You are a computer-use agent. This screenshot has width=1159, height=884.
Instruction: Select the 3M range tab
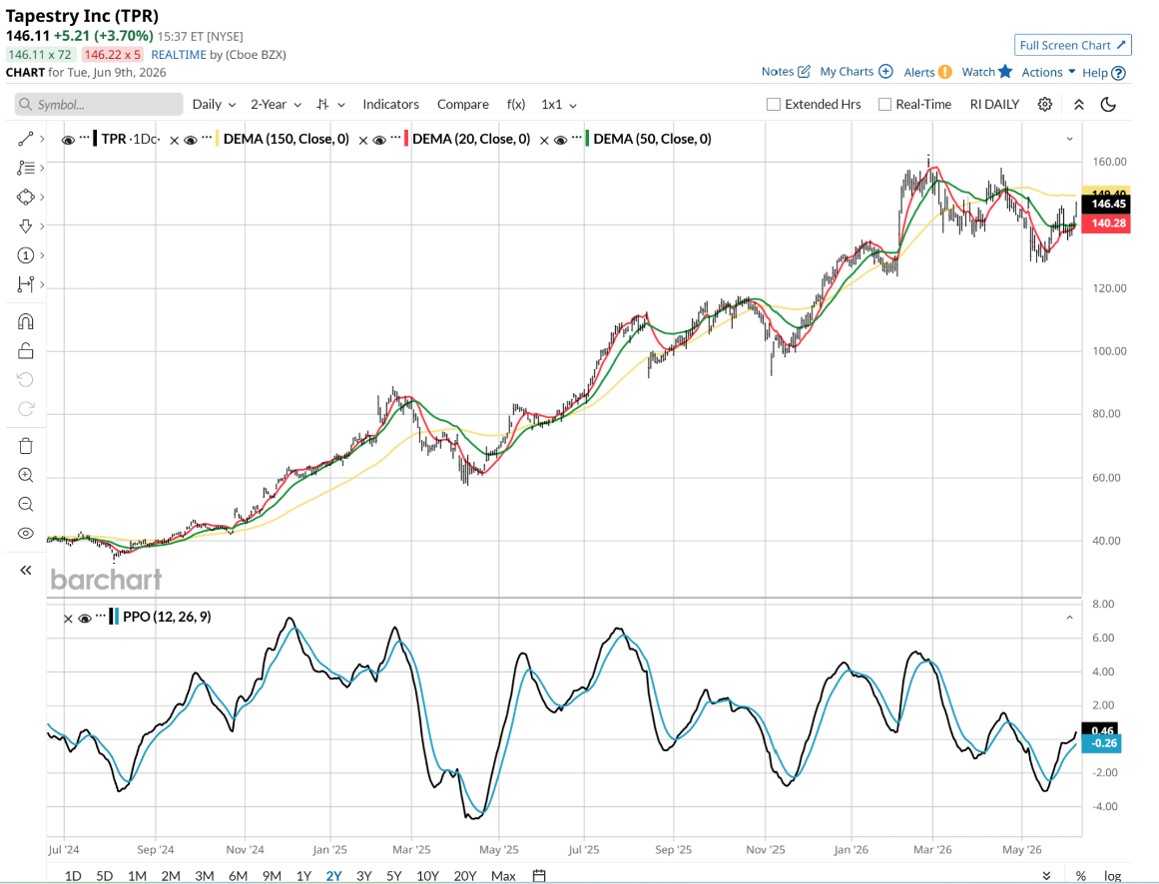[x=204, y=876]
